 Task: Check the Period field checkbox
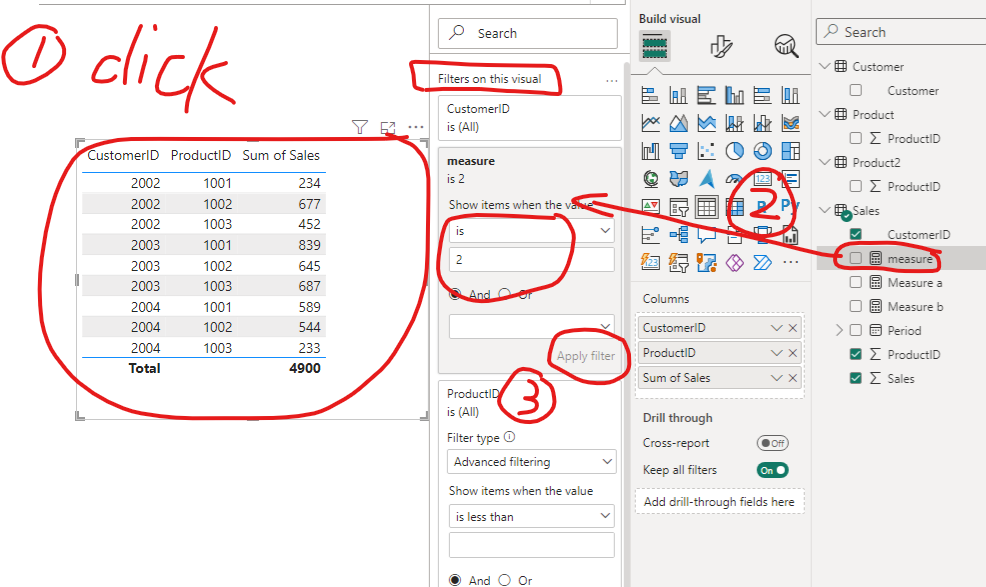click(856, 330)
